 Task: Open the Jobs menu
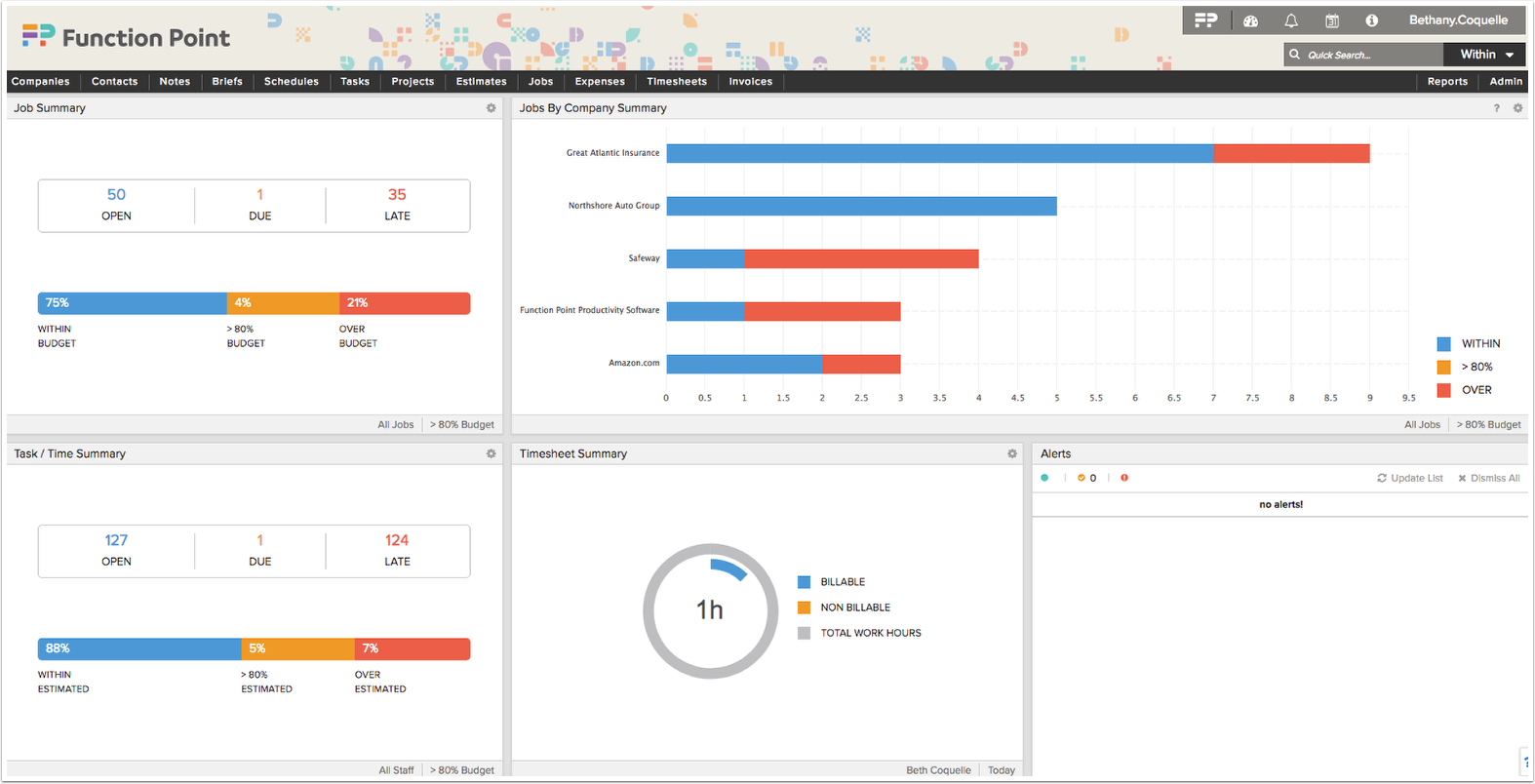tap(541, 82)
